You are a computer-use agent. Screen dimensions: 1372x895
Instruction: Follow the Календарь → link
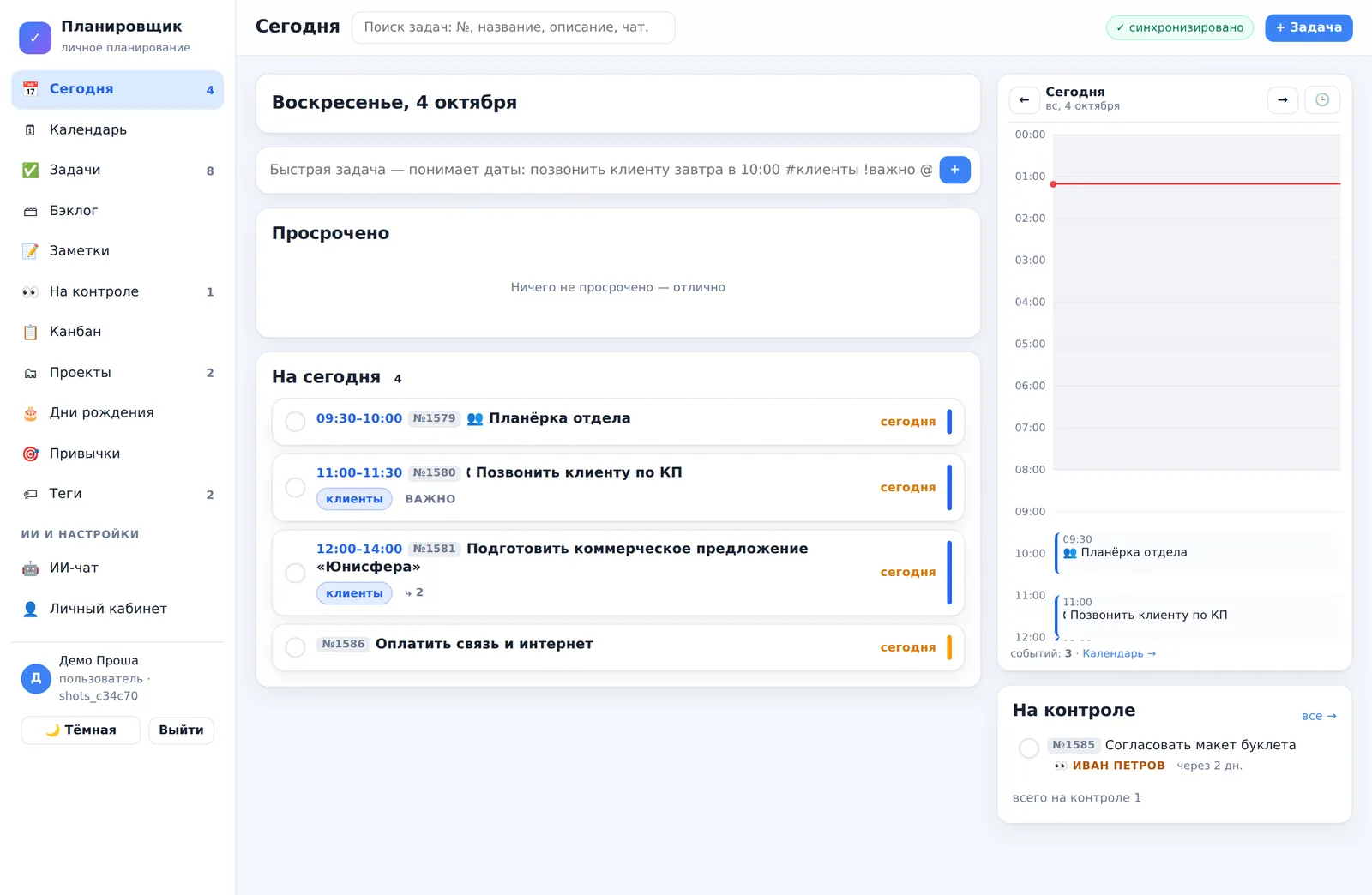[x=1119, y=653]
